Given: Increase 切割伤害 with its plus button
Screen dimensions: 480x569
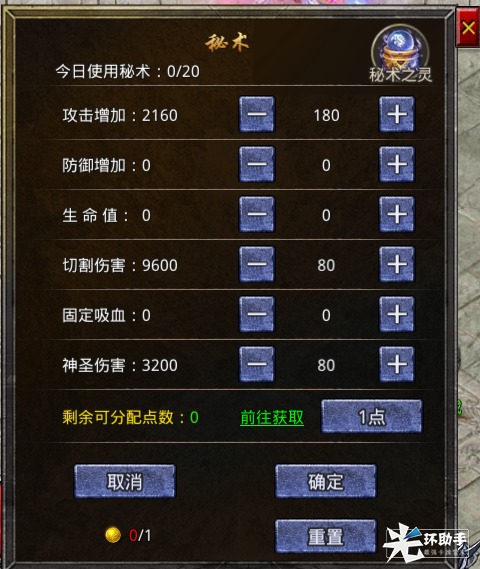Looking at the screenshot, I should pyautogui.click(x=397, y=264).
